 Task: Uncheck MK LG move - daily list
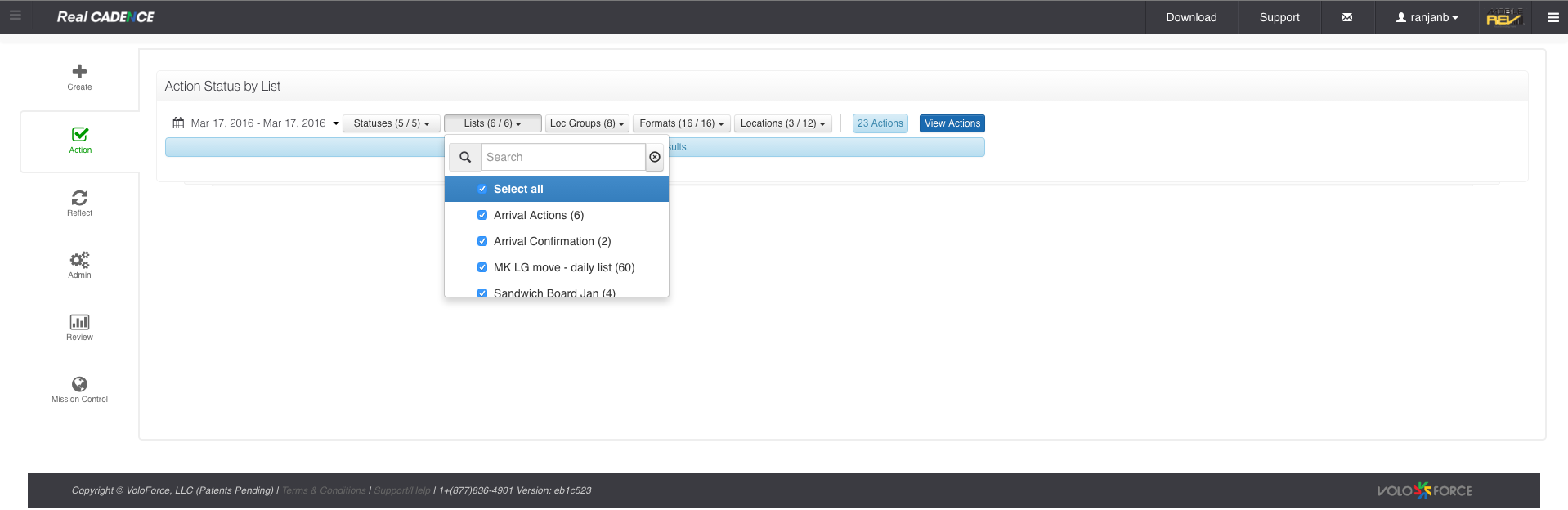coord(482,267)
